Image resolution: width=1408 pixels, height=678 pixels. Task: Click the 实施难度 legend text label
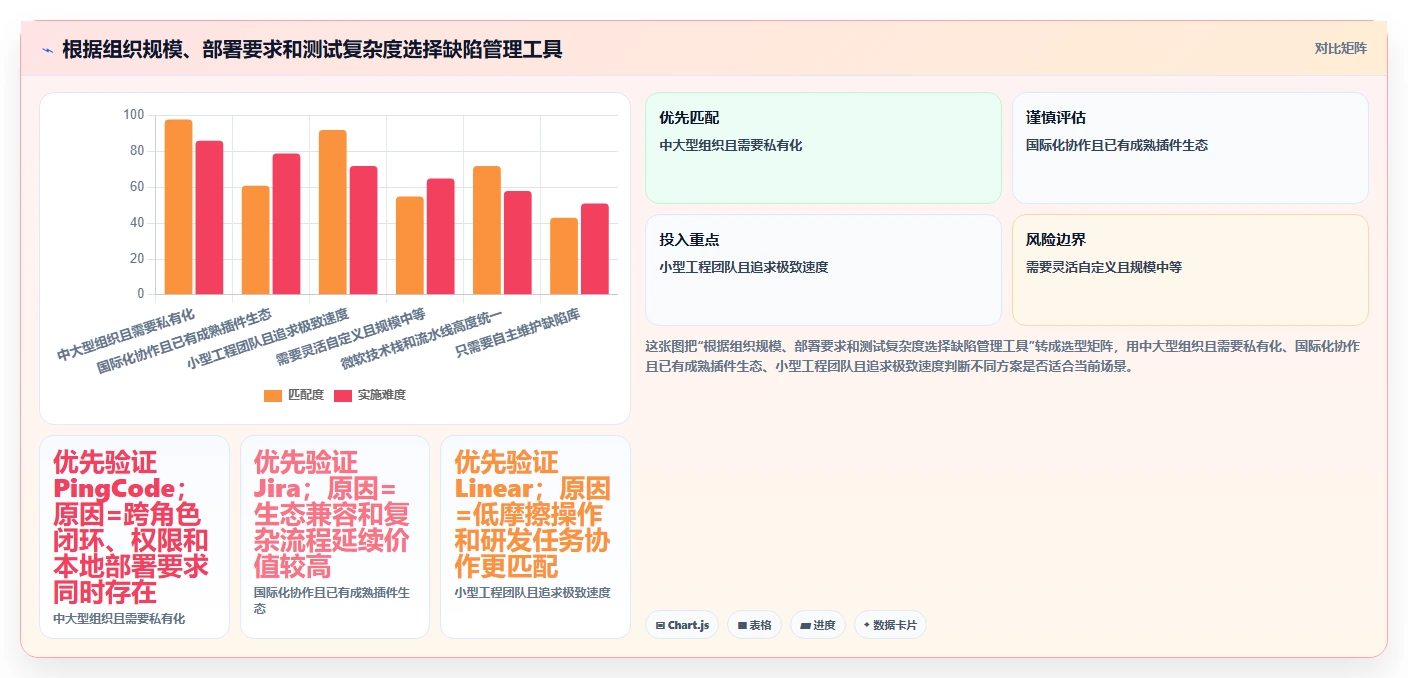point(382,396)
